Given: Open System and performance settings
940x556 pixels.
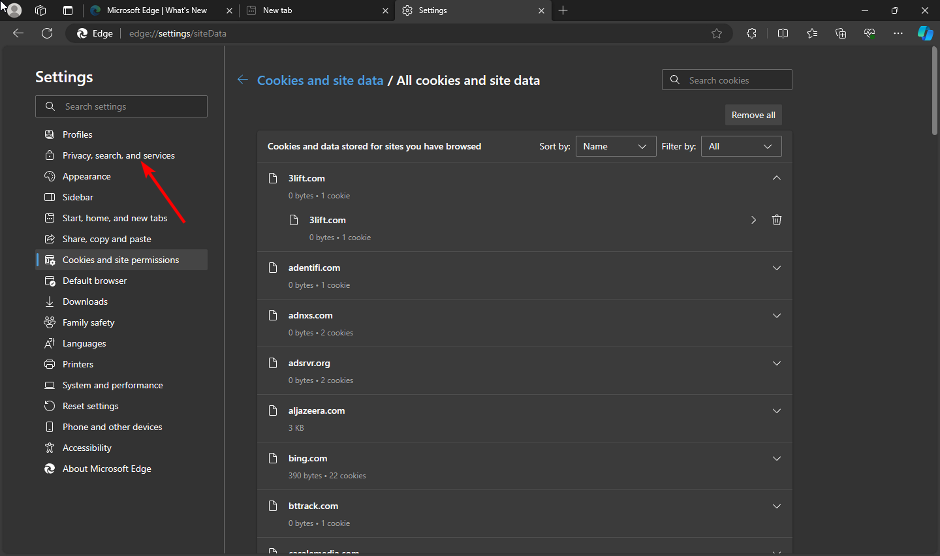Looking at the screenshot, I should pos(121,385).
